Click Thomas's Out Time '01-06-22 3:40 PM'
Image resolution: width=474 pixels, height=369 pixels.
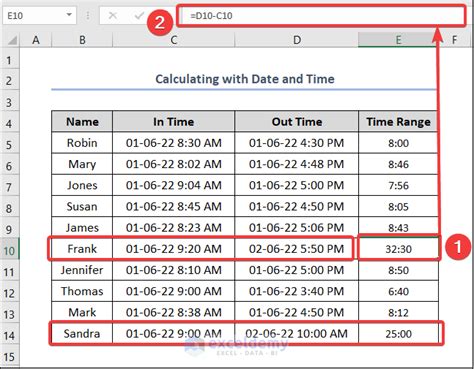[x=297, y=291]
